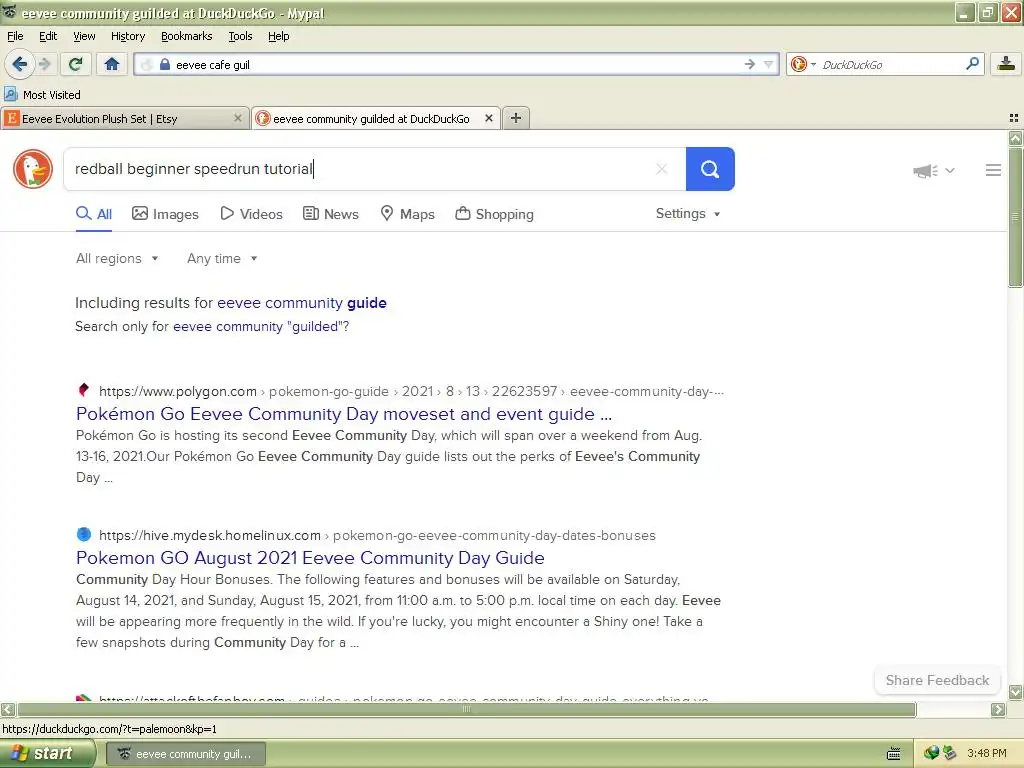1024x768 pixels.
Task: Open the Windows start menu
Action: coord(47,754)
